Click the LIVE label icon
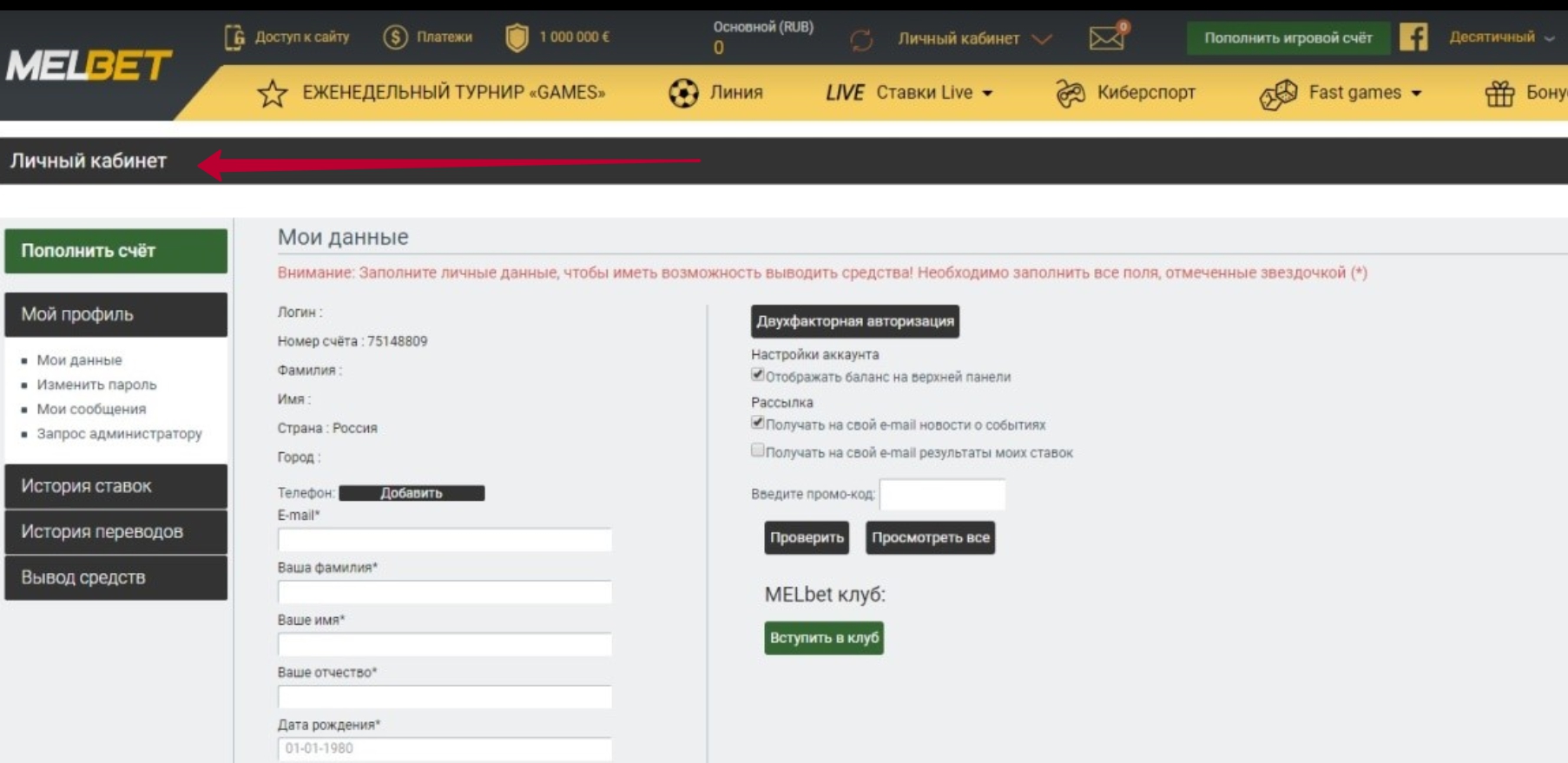Screen dimensions: 1568x763 click(845, 93)
